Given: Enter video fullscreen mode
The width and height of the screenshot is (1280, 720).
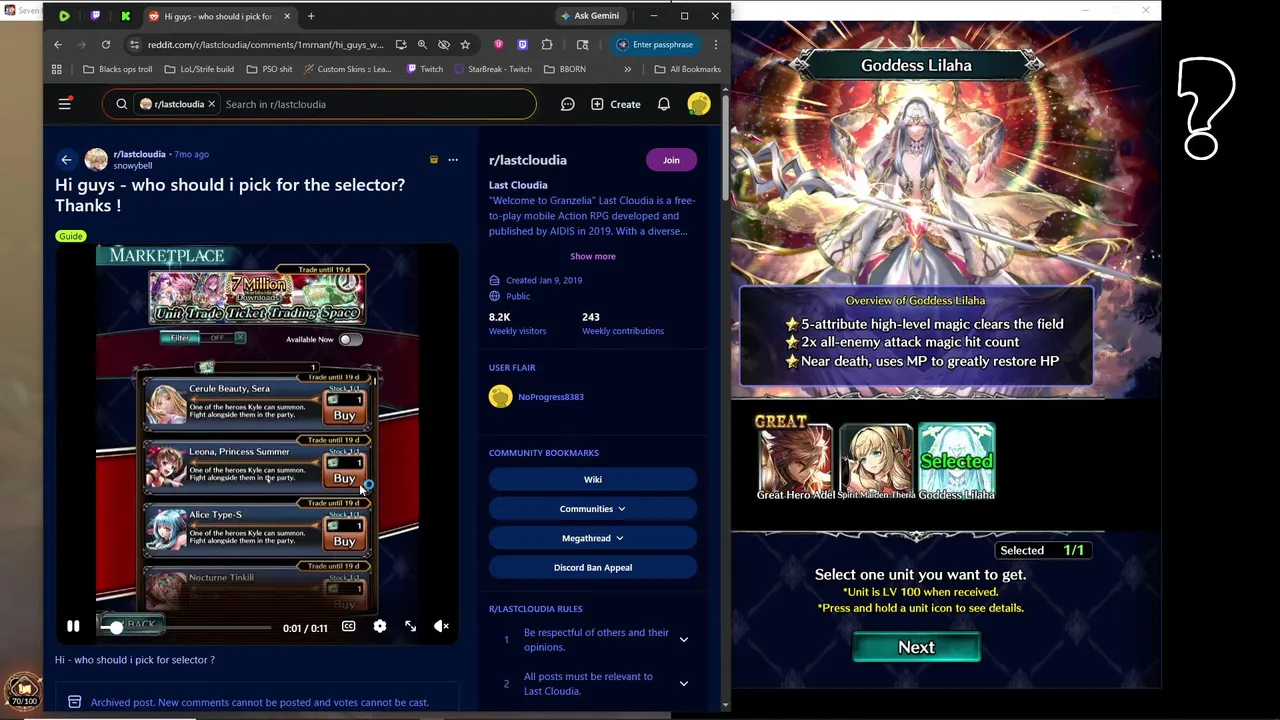Looking at the screenshot, I should [x=410, y=627].
